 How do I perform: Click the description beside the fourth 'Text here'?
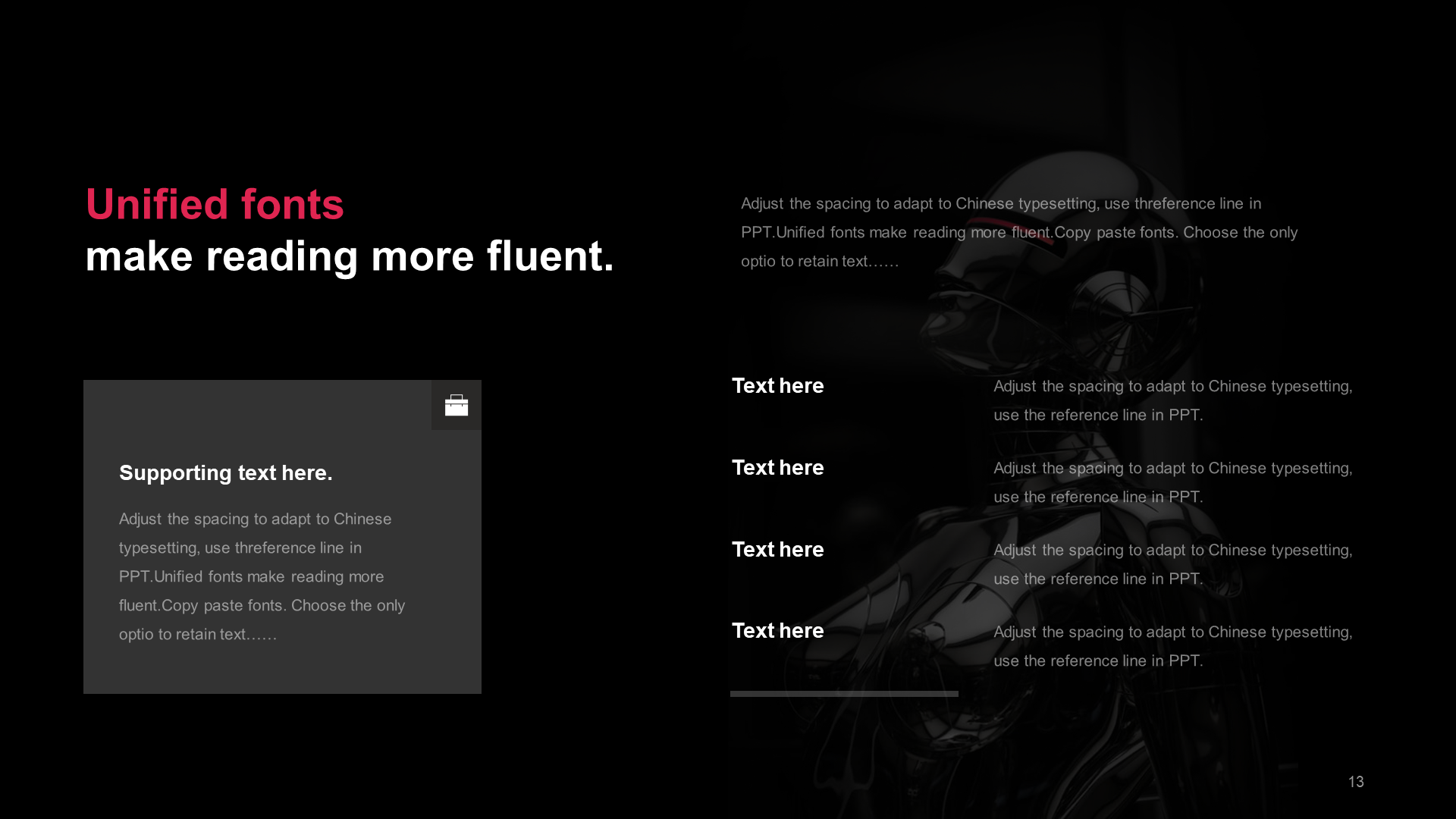pyautogui.click(x=1173, y=646)
